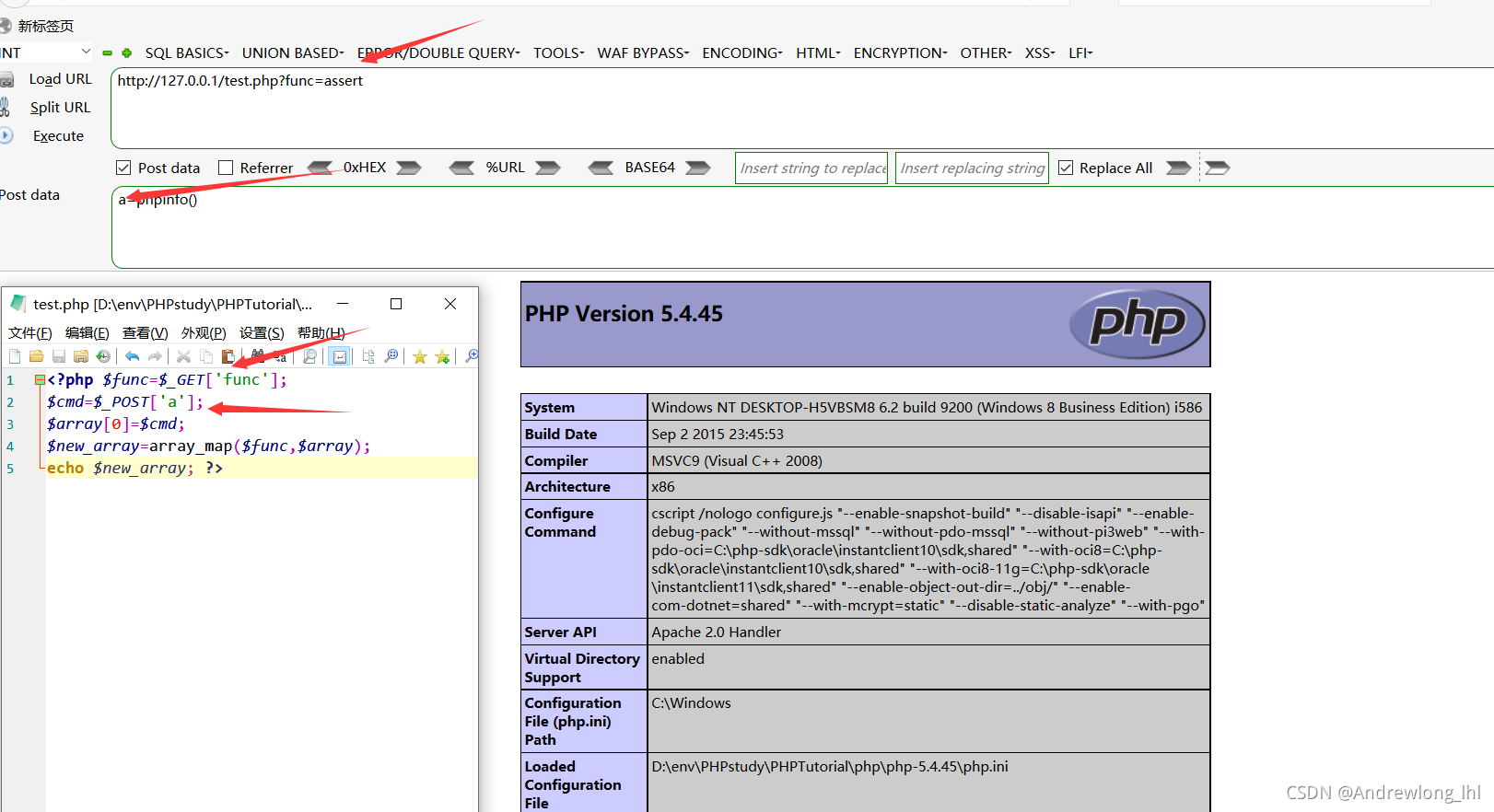This screenshot has height=812, width=1494.
Task: Expand the ENCRYPTION menu
Action: (900, 53)
